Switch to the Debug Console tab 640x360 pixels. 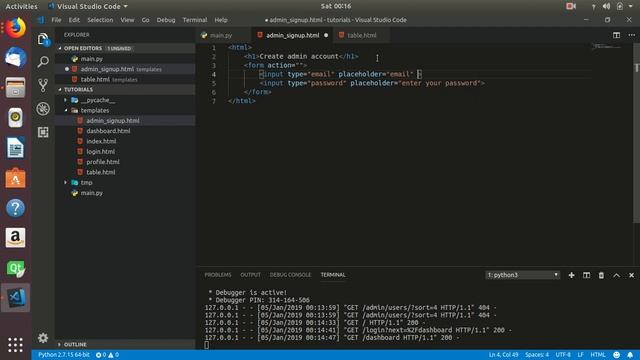pyautogui.click(x=290, y=275)
